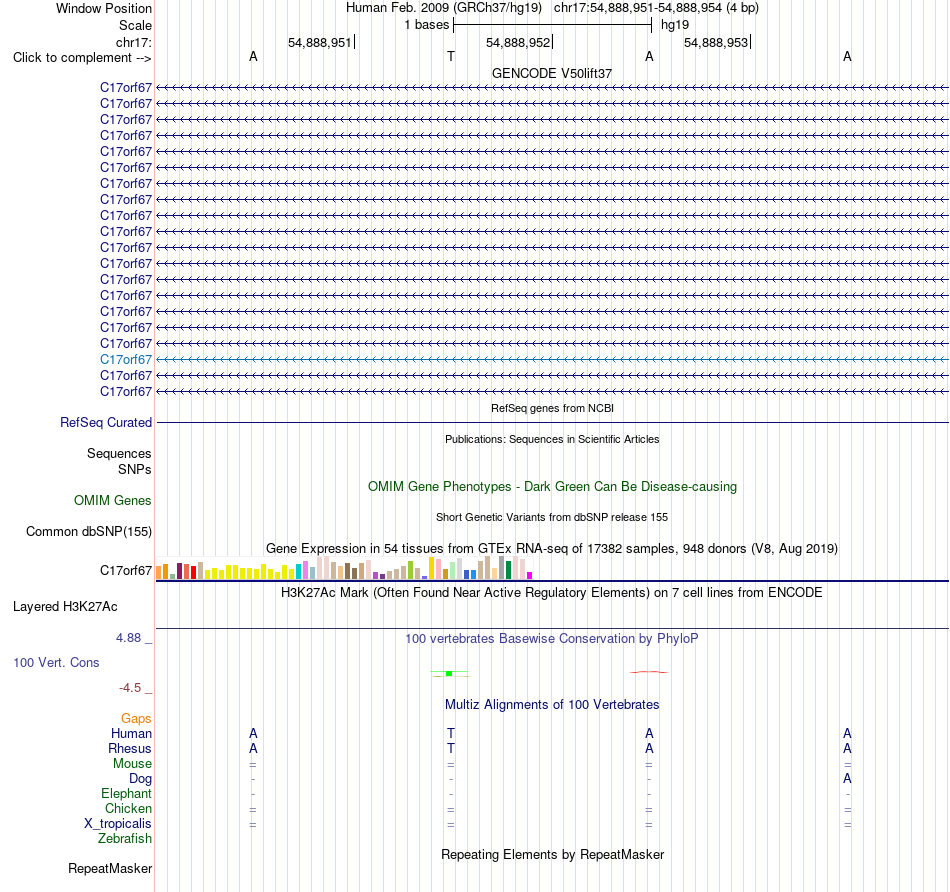Click the 'RefSeq genes from NCBI' title
The width and height of the screenshot is (950, 892).
coord(552,408)
